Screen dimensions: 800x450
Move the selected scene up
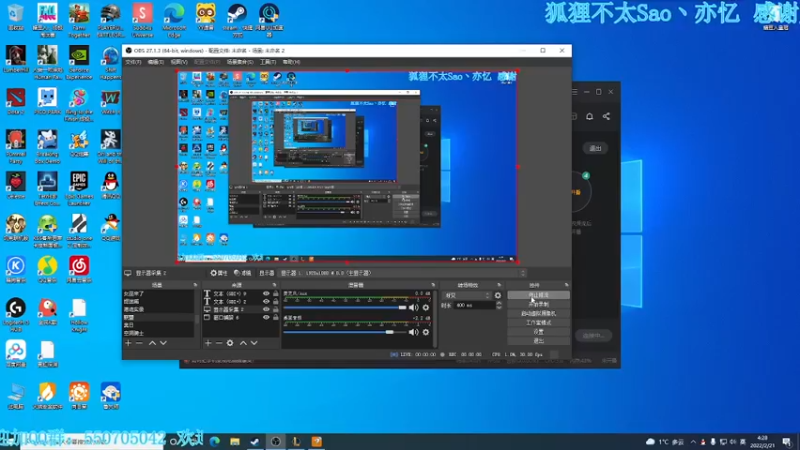point(152,343)
